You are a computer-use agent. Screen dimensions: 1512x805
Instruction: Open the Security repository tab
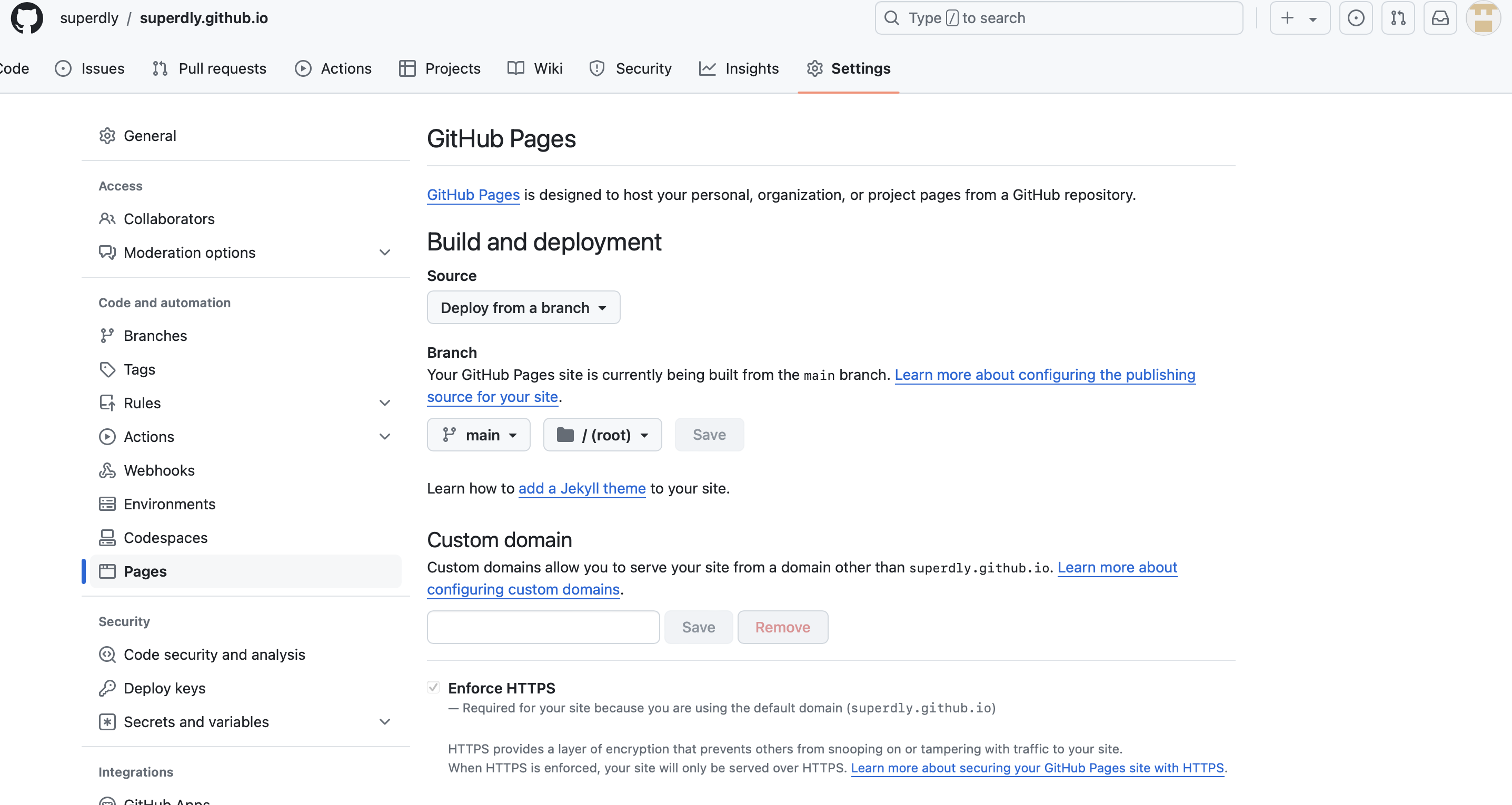[x=630, y=68]
